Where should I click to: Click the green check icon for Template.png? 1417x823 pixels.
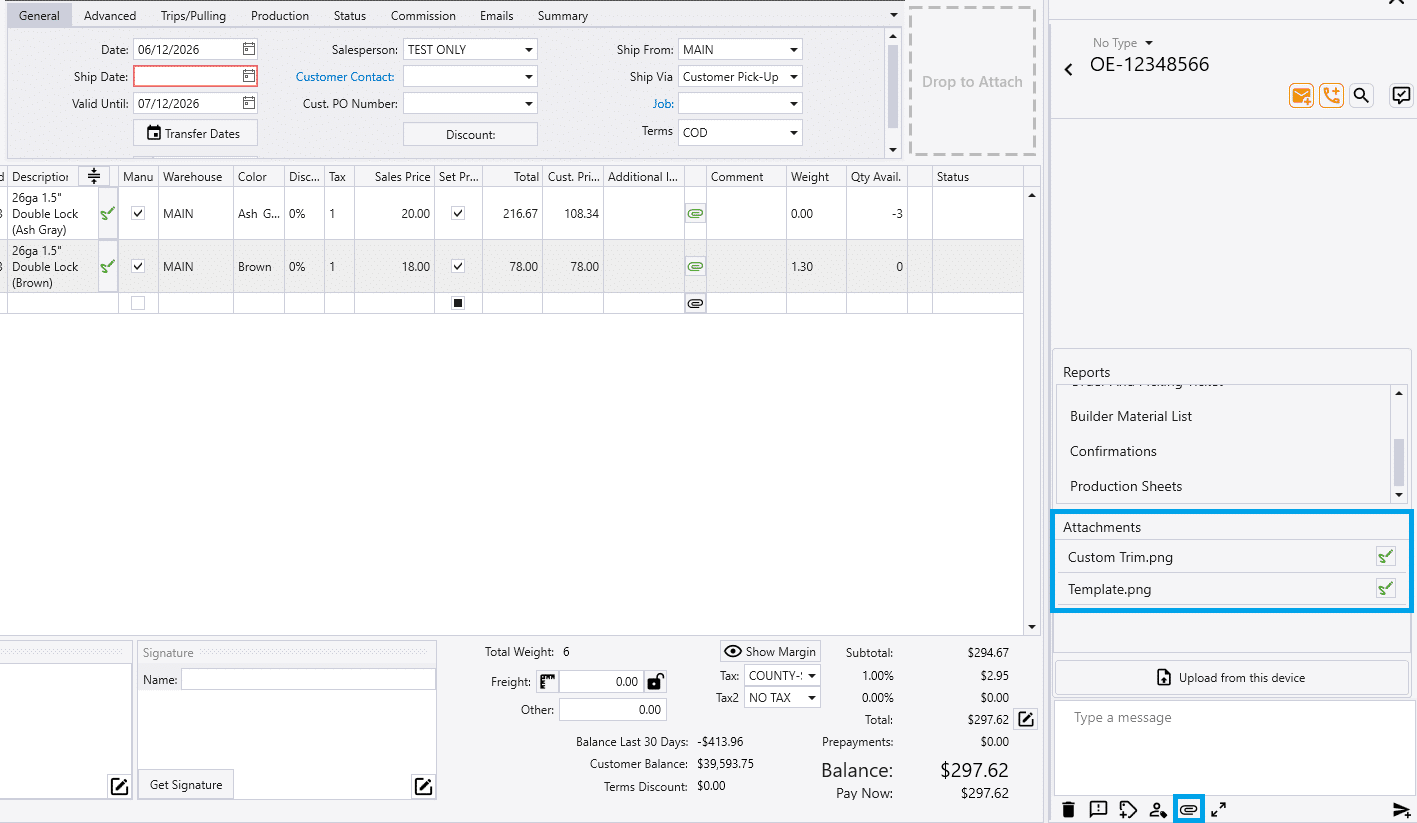1385,589
